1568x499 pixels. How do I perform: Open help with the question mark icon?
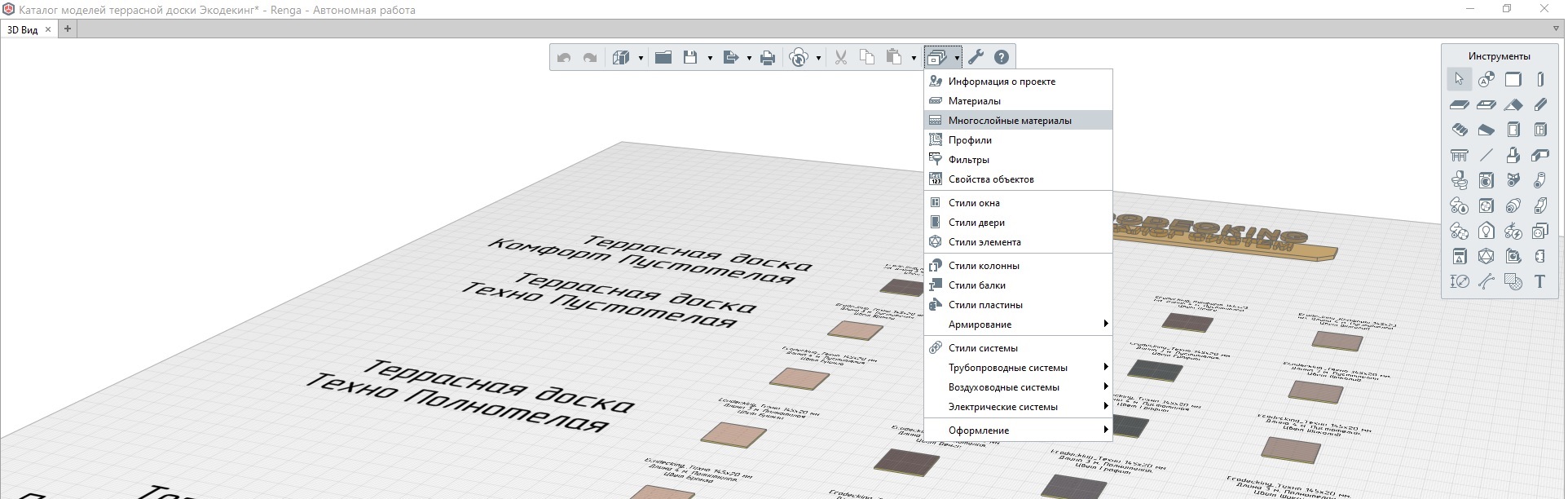(1002, 57)
